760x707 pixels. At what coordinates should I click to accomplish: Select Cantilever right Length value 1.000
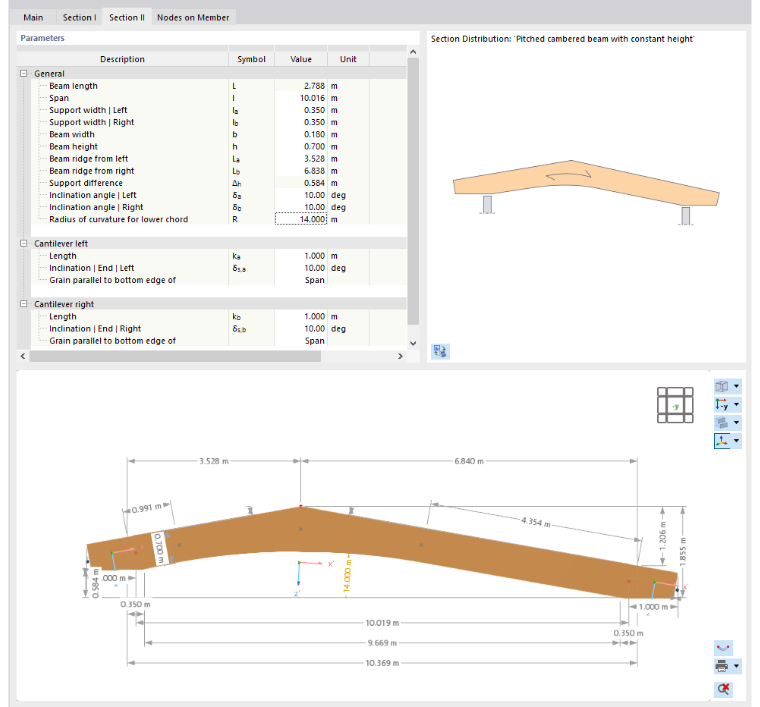pyautogui.click(x=301, y=316)
